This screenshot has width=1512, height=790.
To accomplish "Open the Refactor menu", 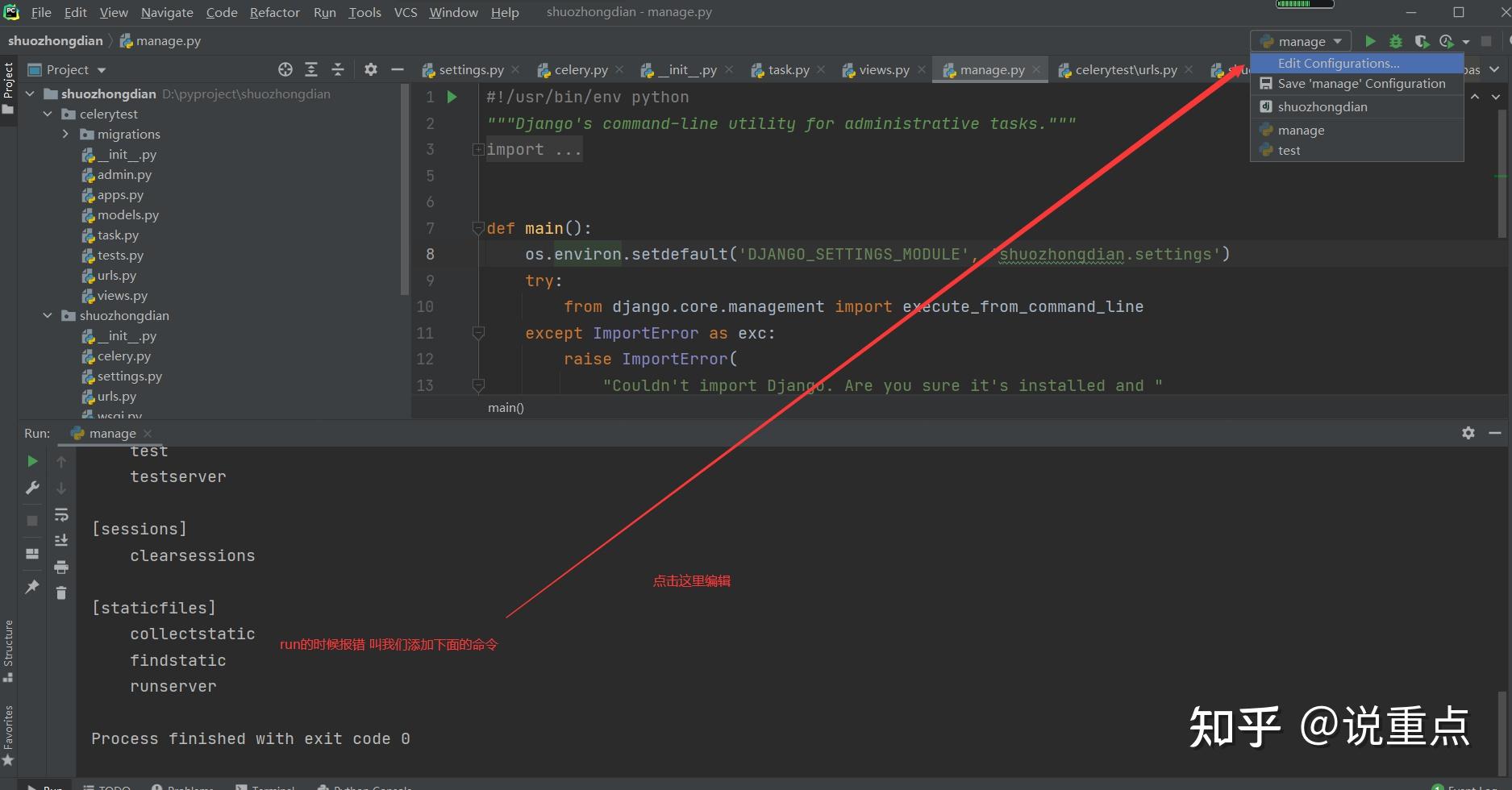I will (274, 12).
